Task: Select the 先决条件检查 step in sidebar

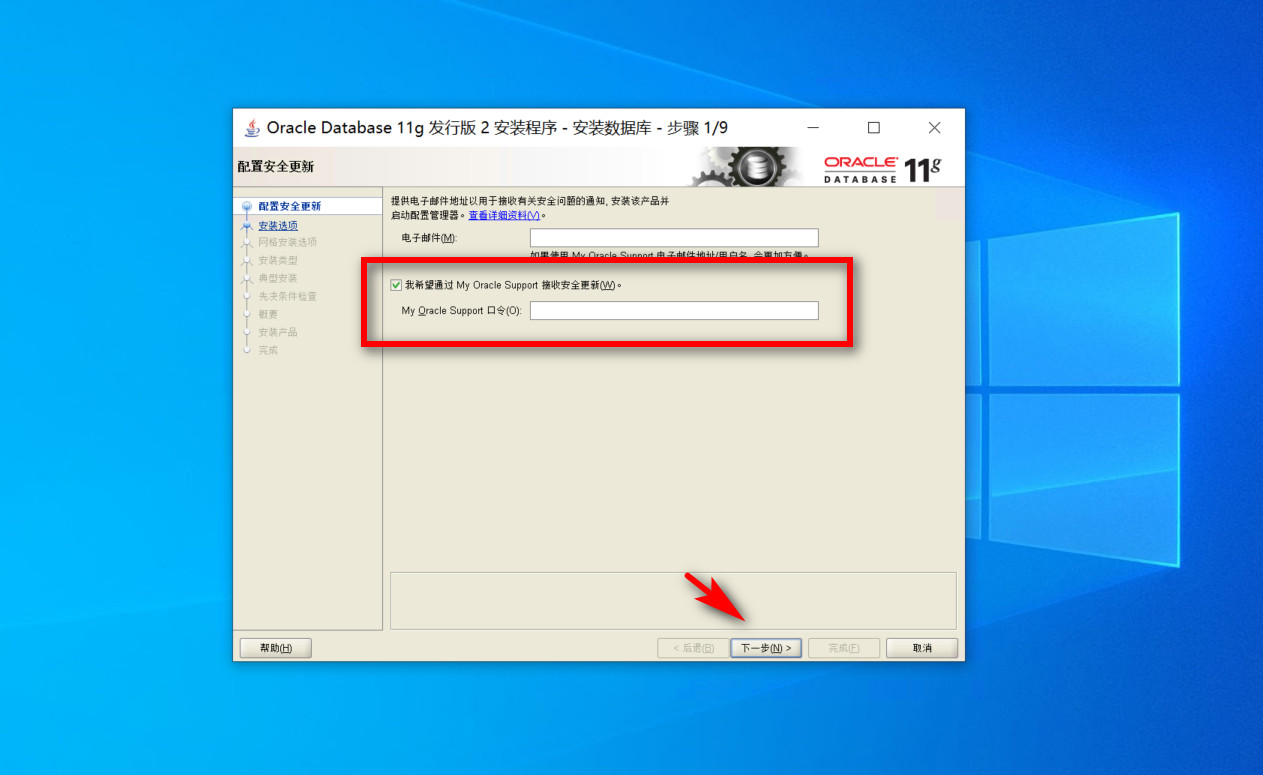Action: tap(287, 296)
